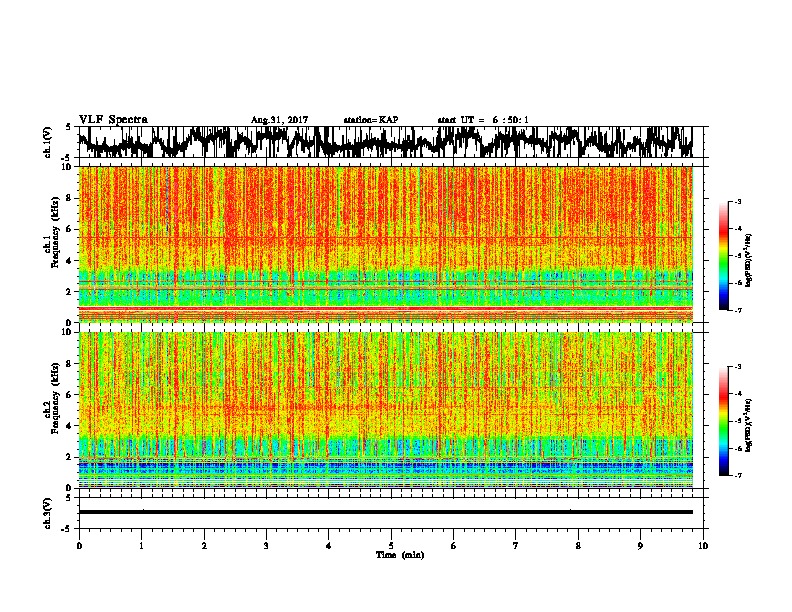Click the red horizontal band near 1 kHz in ch.1
The height and width of the screenshot is (612, 792).
[x=386, y=308]
